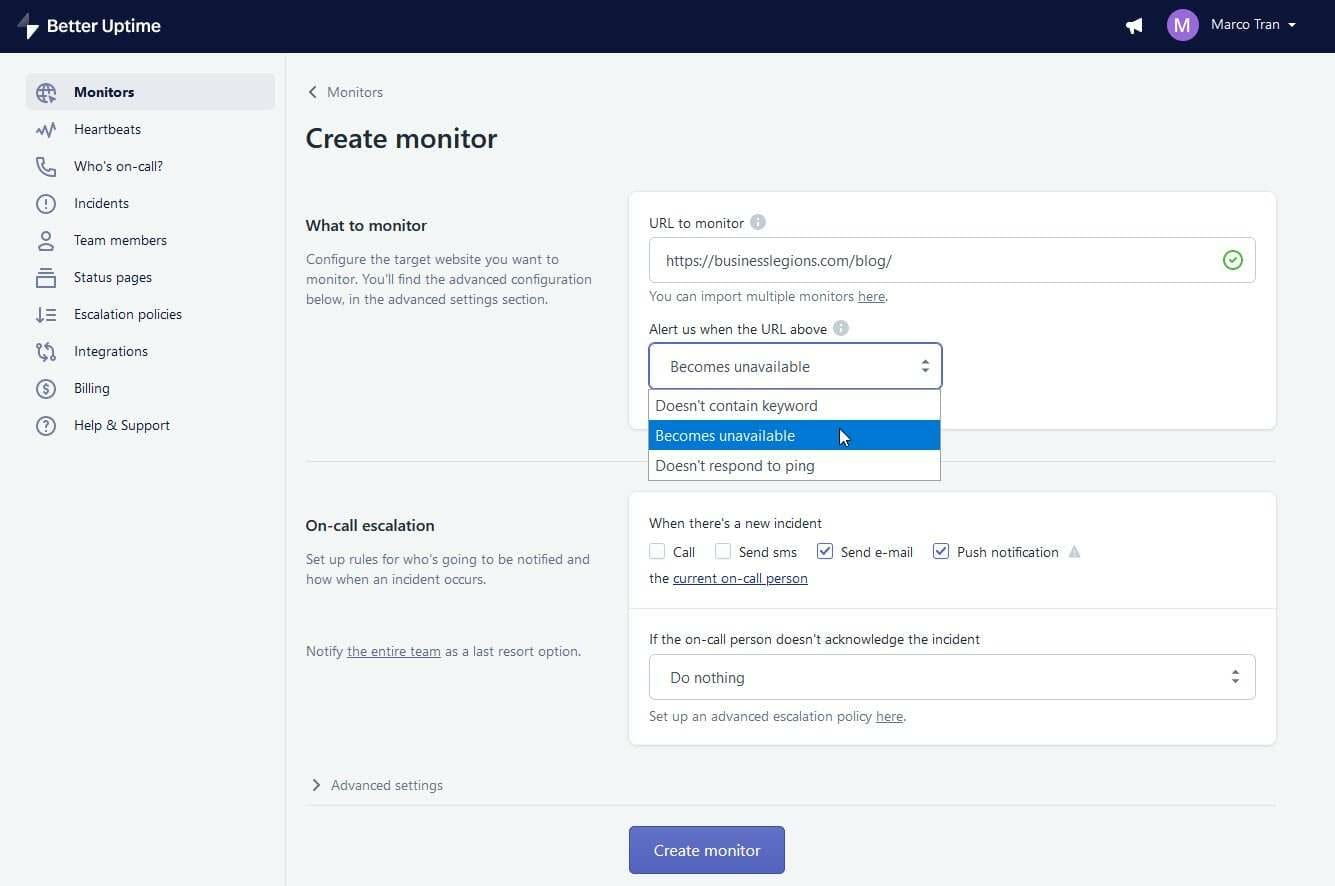
Task: Select Who's on-call from the sidebar
Action: click(118, 166)
